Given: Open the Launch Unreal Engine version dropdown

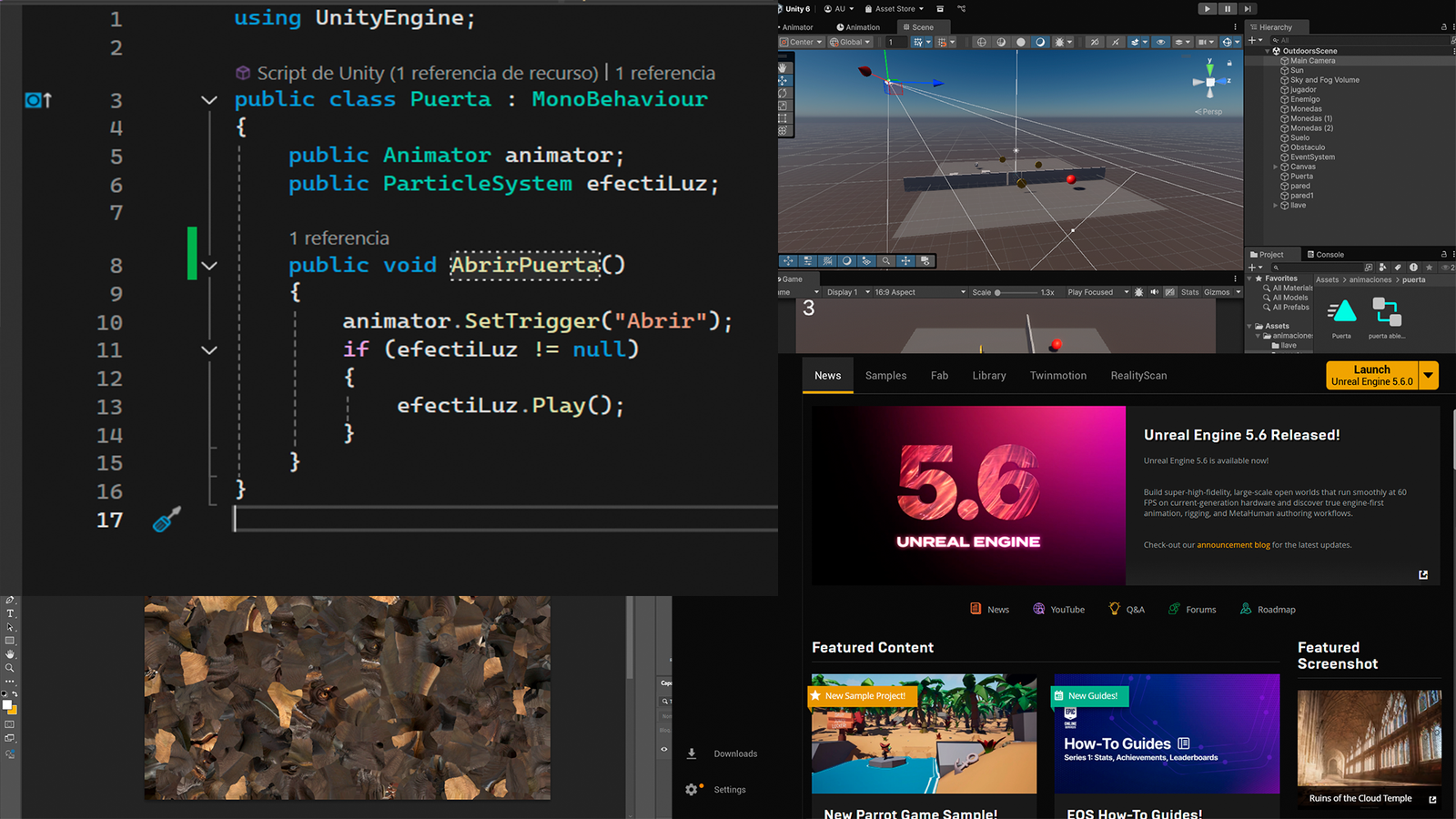Looking at the screenshot, I should point(1429,375).
